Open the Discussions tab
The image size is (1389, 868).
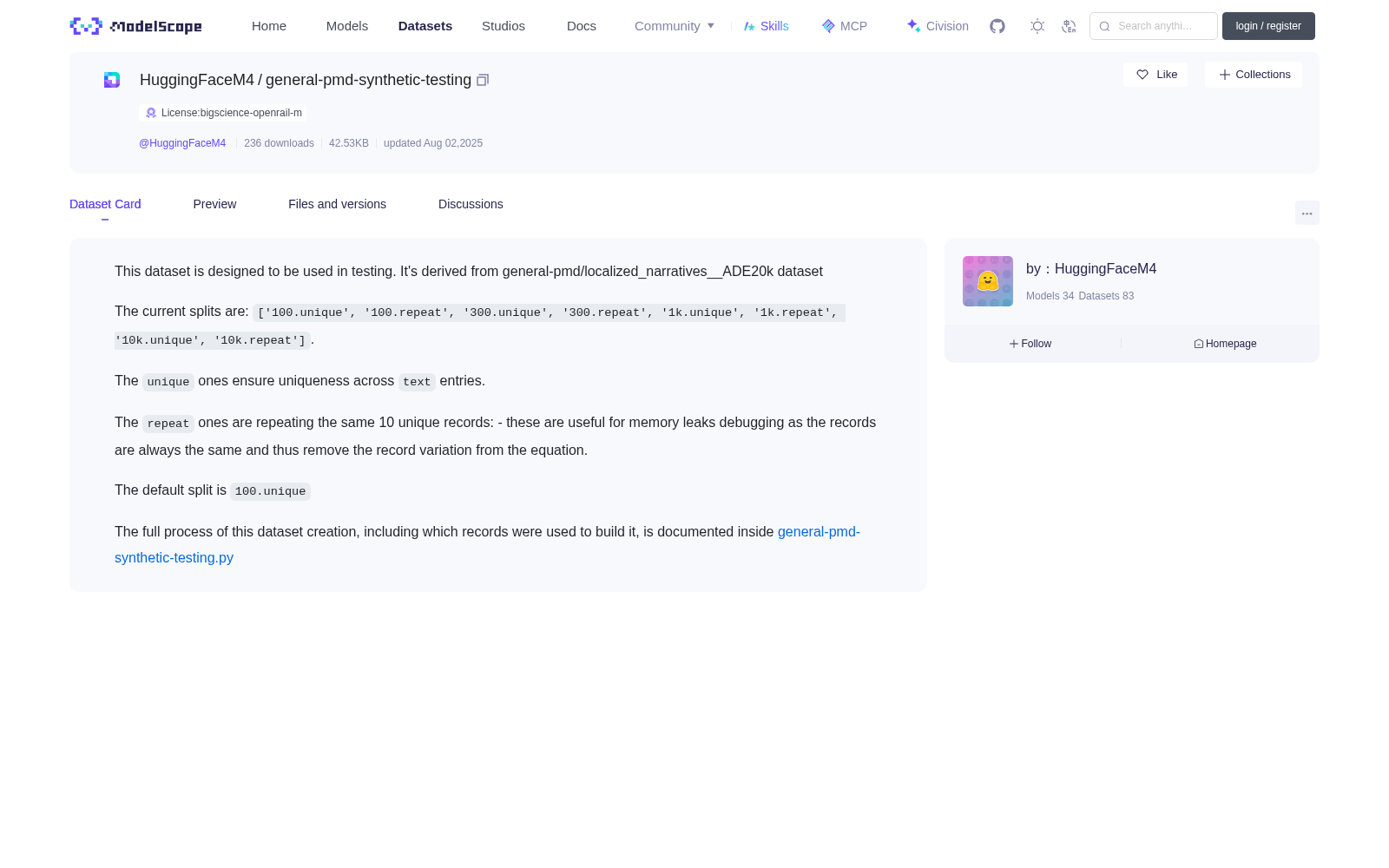pyautogui.click(x=471, y=204)
